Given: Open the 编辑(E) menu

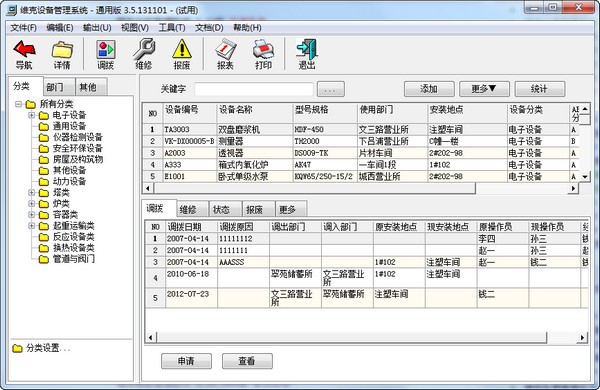Looking at the screenshot, I should (x=60, y=28).
